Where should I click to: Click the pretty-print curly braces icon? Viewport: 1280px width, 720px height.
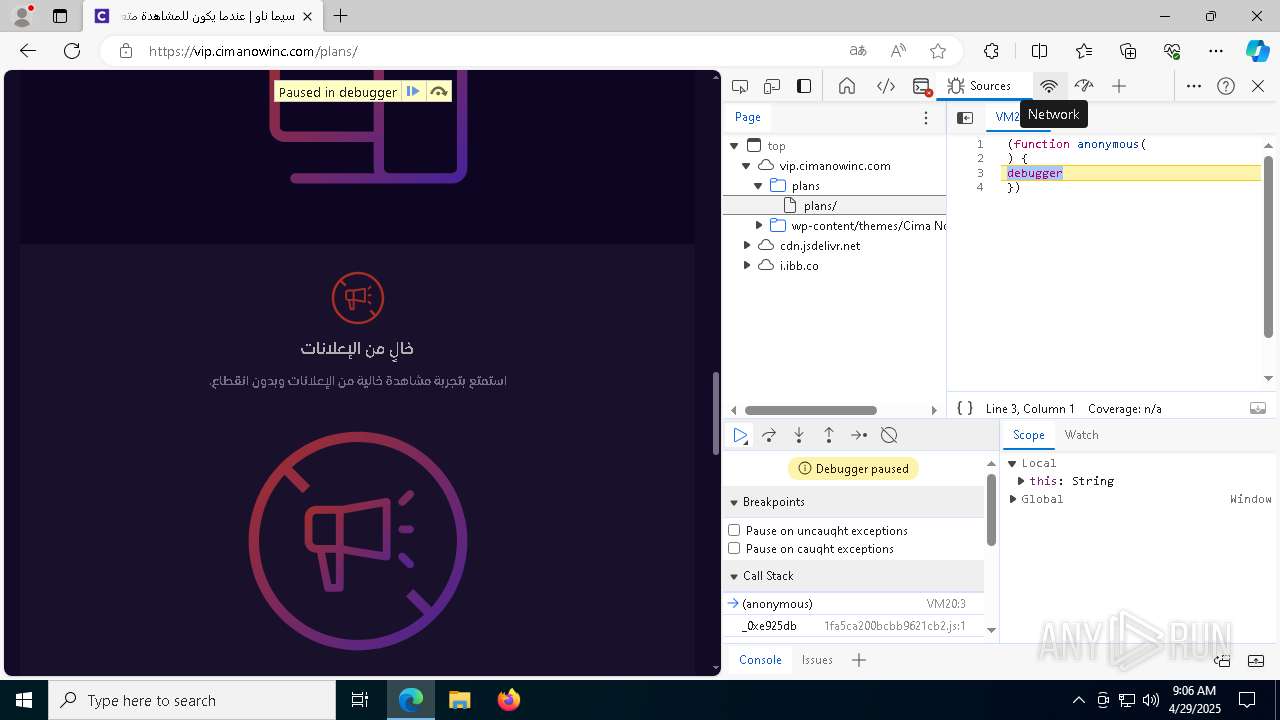(965, 408)
